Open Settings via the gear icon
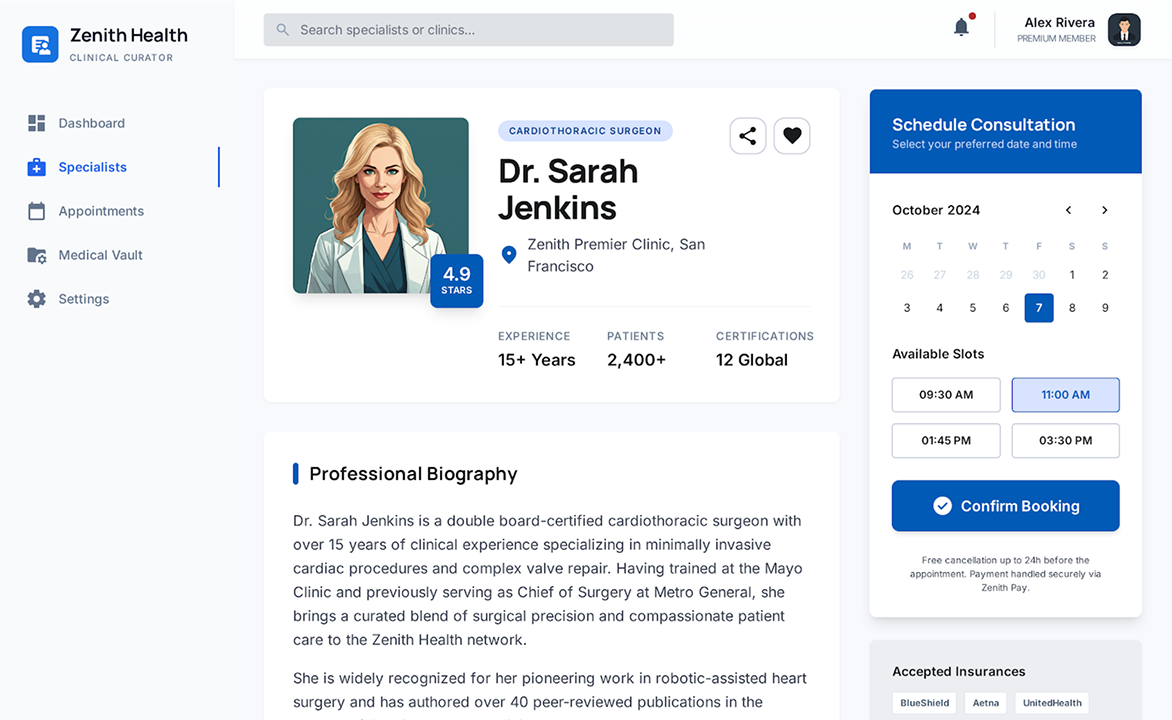This screenshot has width=1172, height=720. click(36, 298)
